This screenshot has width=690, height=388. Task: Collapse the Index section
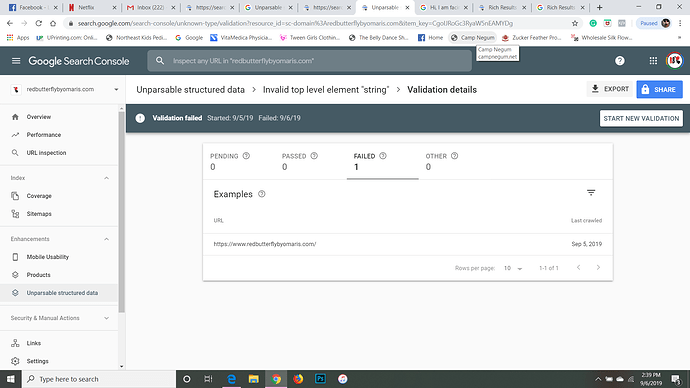pyautogui.click(x=106, y=178)
